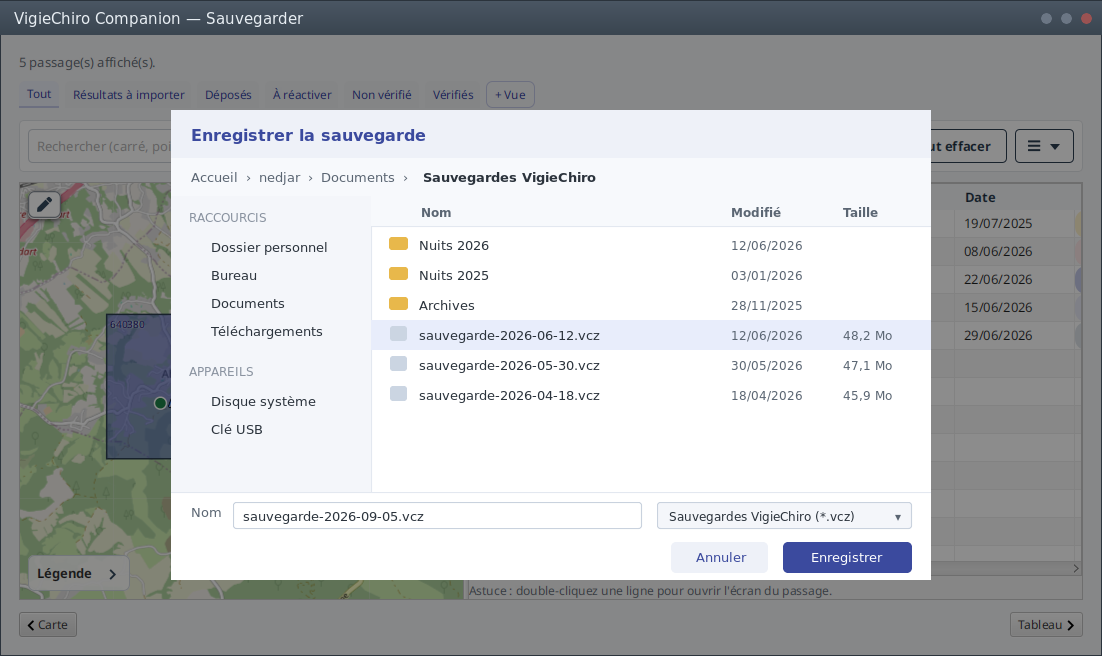Viewport: 1102px width, 656px height.
Task: Click the Date column header in the table
Action: (x=980, y=198)
